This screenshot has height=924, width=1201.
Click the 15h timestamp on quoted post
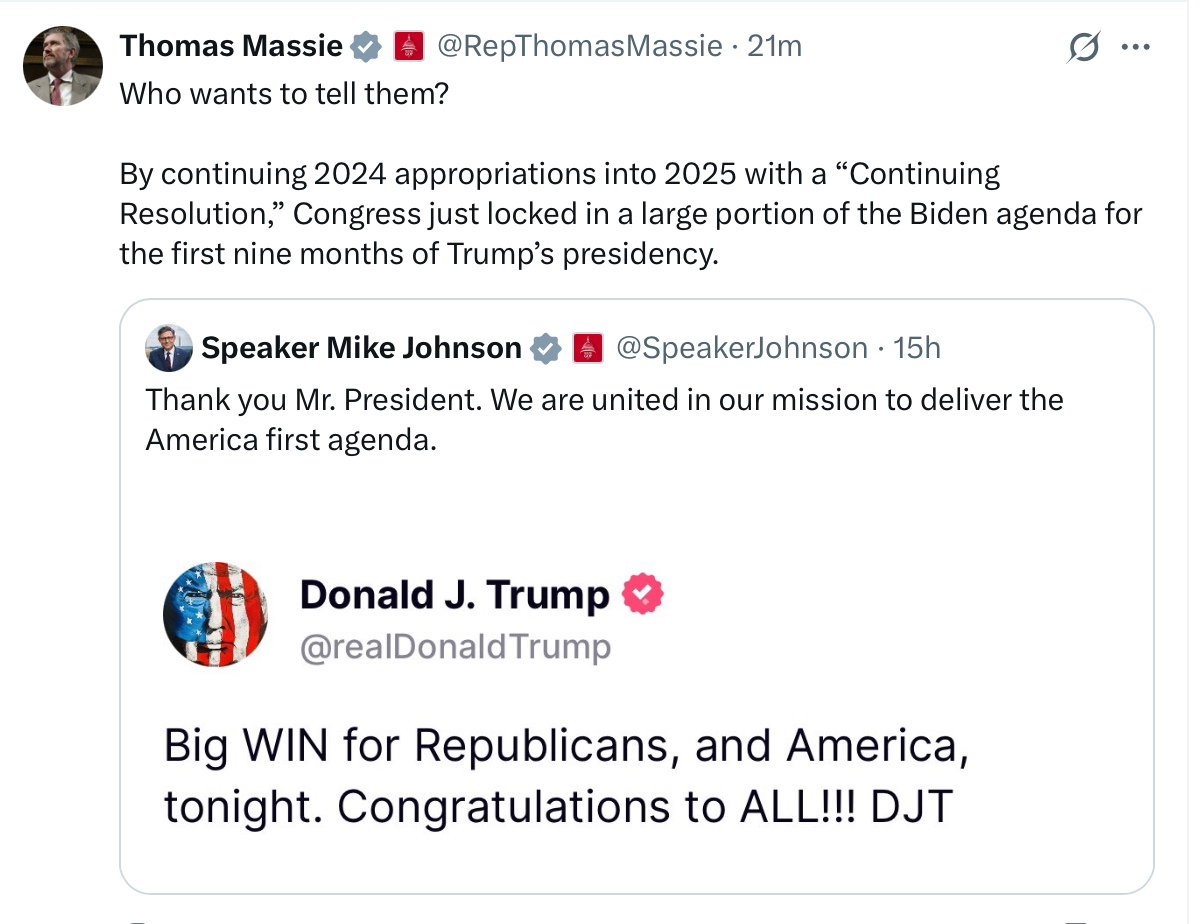(x=917, y=348)
